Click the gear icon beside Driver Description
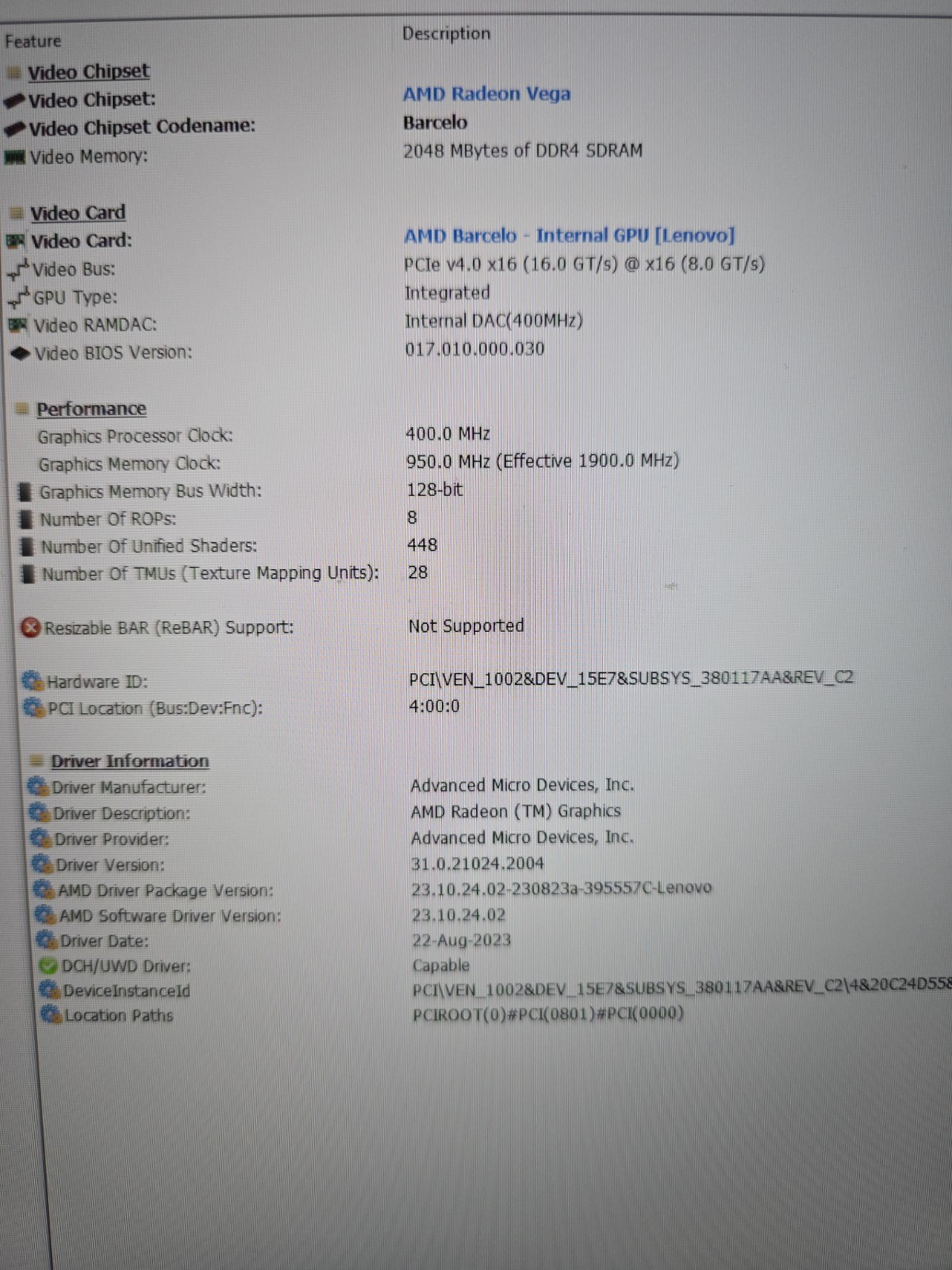The image size is (952, 1270). 40,813
